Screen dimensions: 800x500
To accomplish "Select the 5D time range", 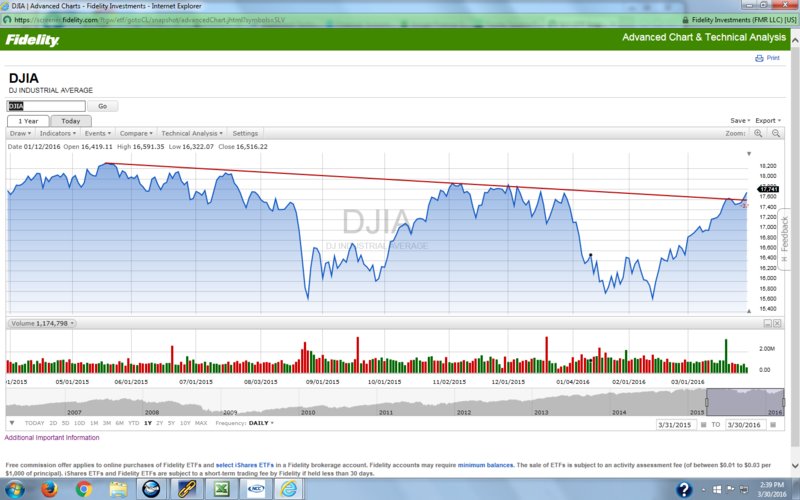I will (x=65, y=423).
